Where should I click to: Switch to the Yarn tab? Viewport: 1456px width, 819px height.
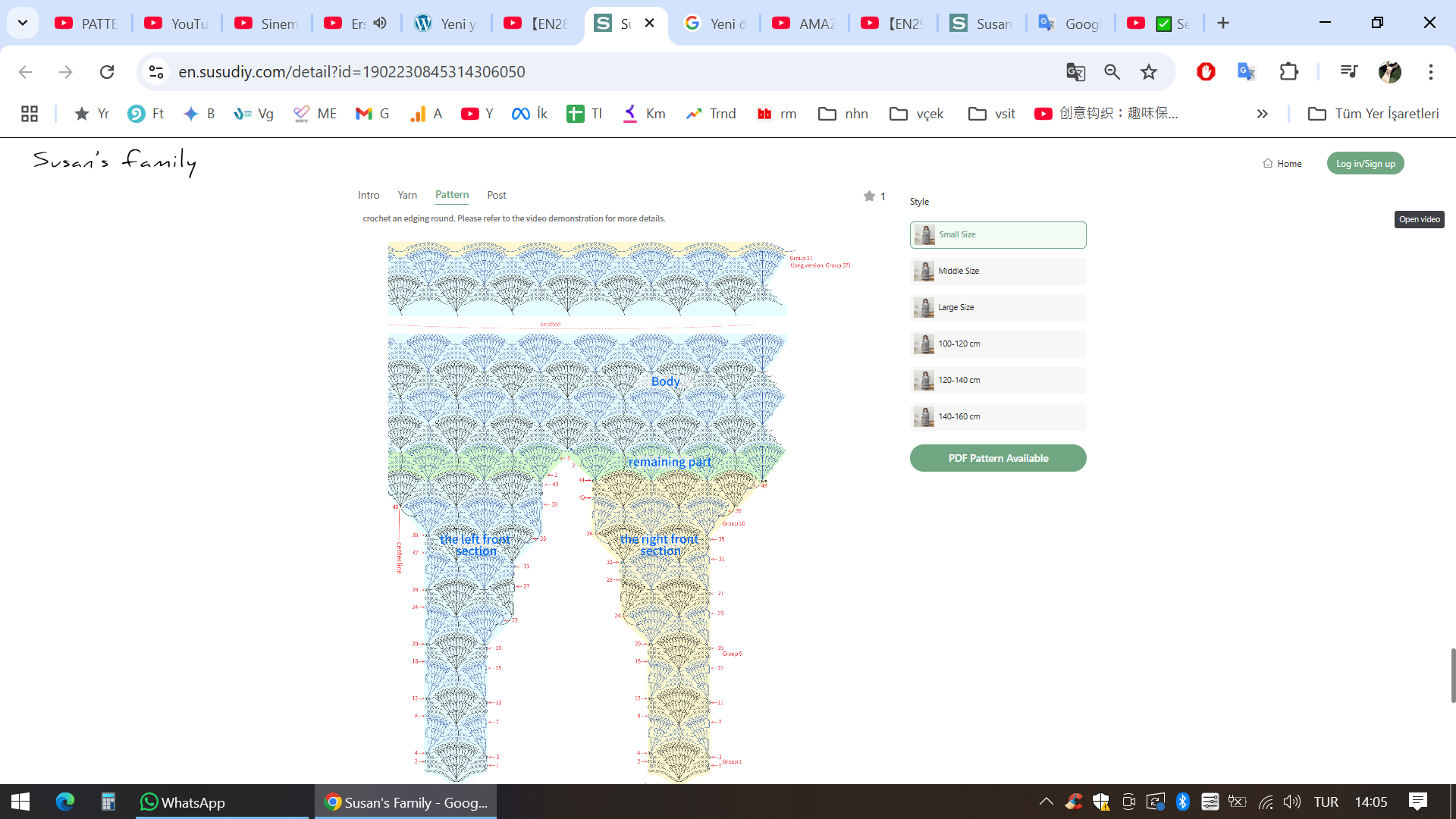point(407,196)
